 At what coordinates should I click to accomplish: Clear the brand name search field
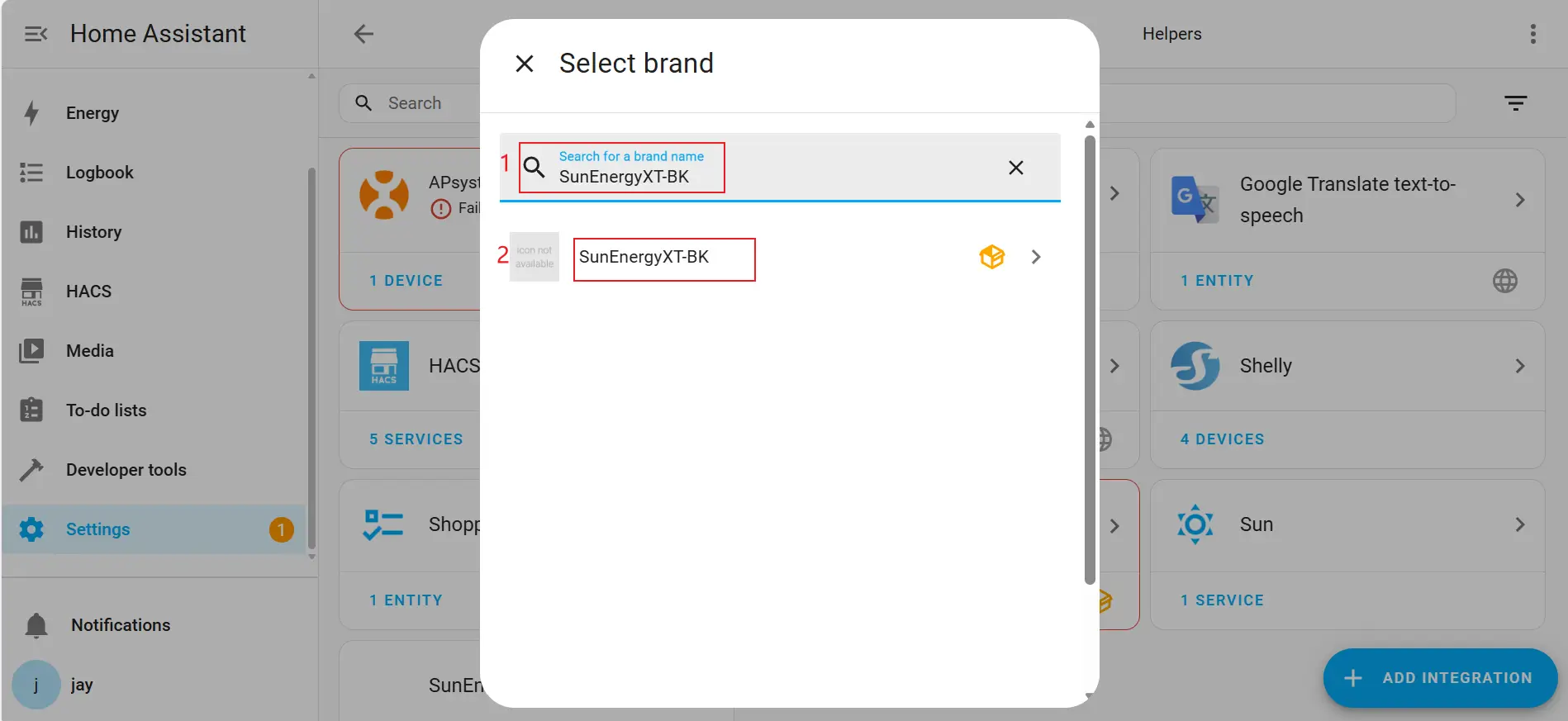pyautogui.click(x=1015, y=168)
